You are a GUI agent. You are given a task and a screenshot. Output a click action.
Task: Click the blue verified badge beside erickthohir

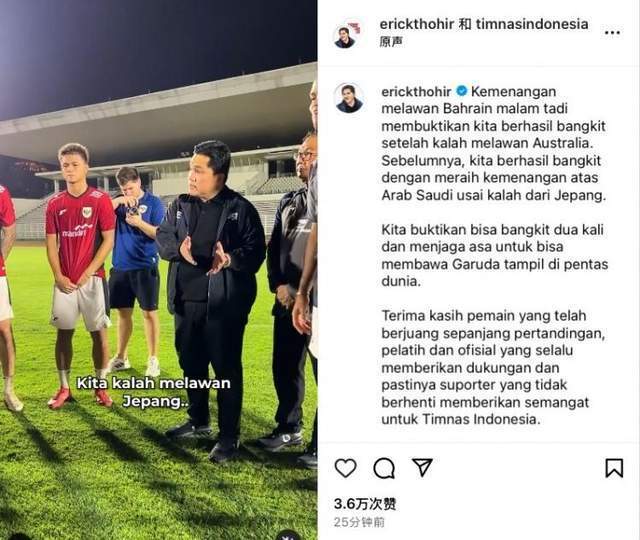(461, 91)
